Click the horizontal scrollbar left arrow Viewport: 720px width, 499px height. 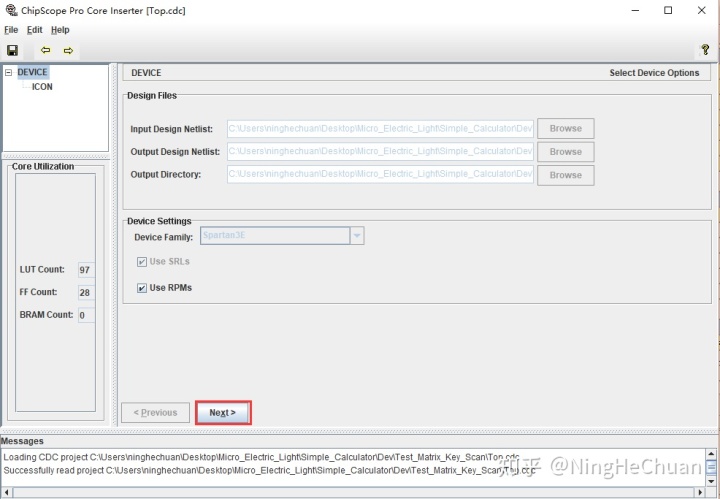pos(6,493)
